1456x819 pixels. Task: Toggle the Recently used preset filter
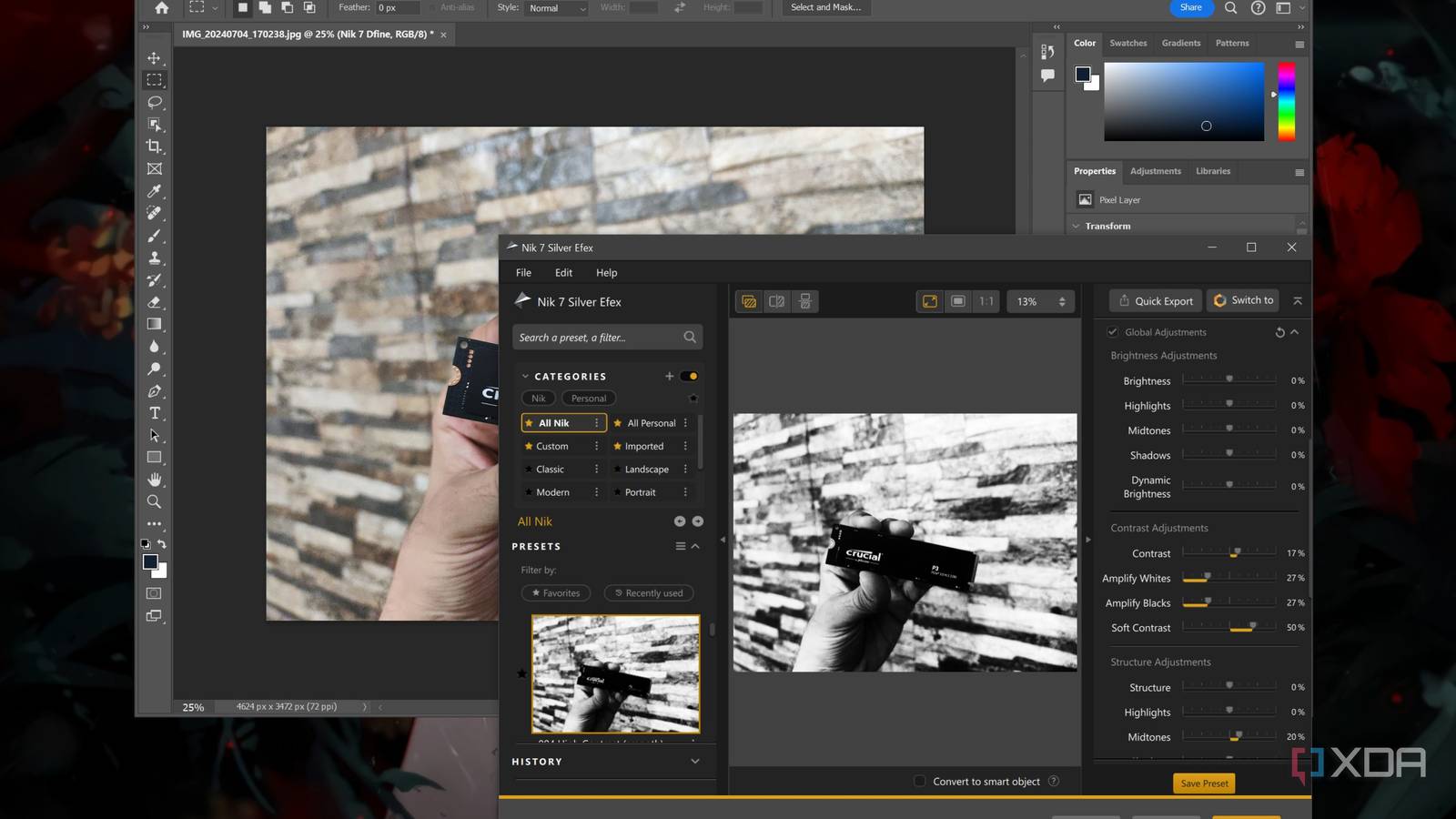tap(649, 593)
